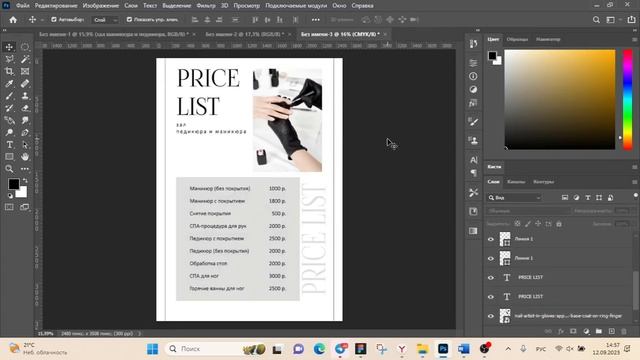Open the Character panel icon
Screen dimensions: 640x360
473,160
